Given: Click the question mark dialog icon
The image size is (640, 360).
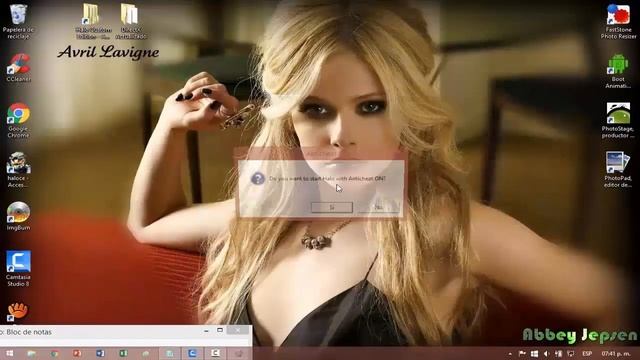Looking at the screenshot, I should pos(258,178).
